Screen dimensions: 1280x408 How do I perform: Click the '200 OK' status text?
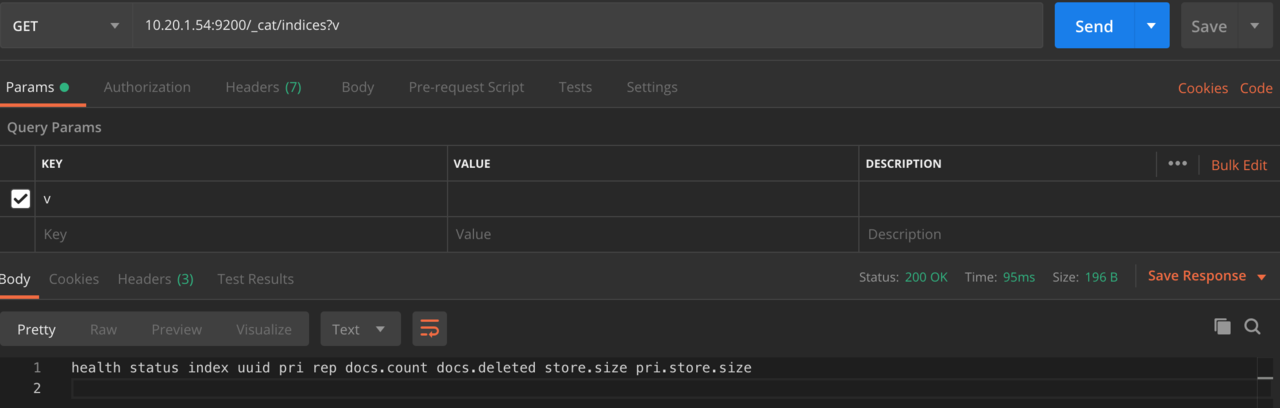pos(926,277)
